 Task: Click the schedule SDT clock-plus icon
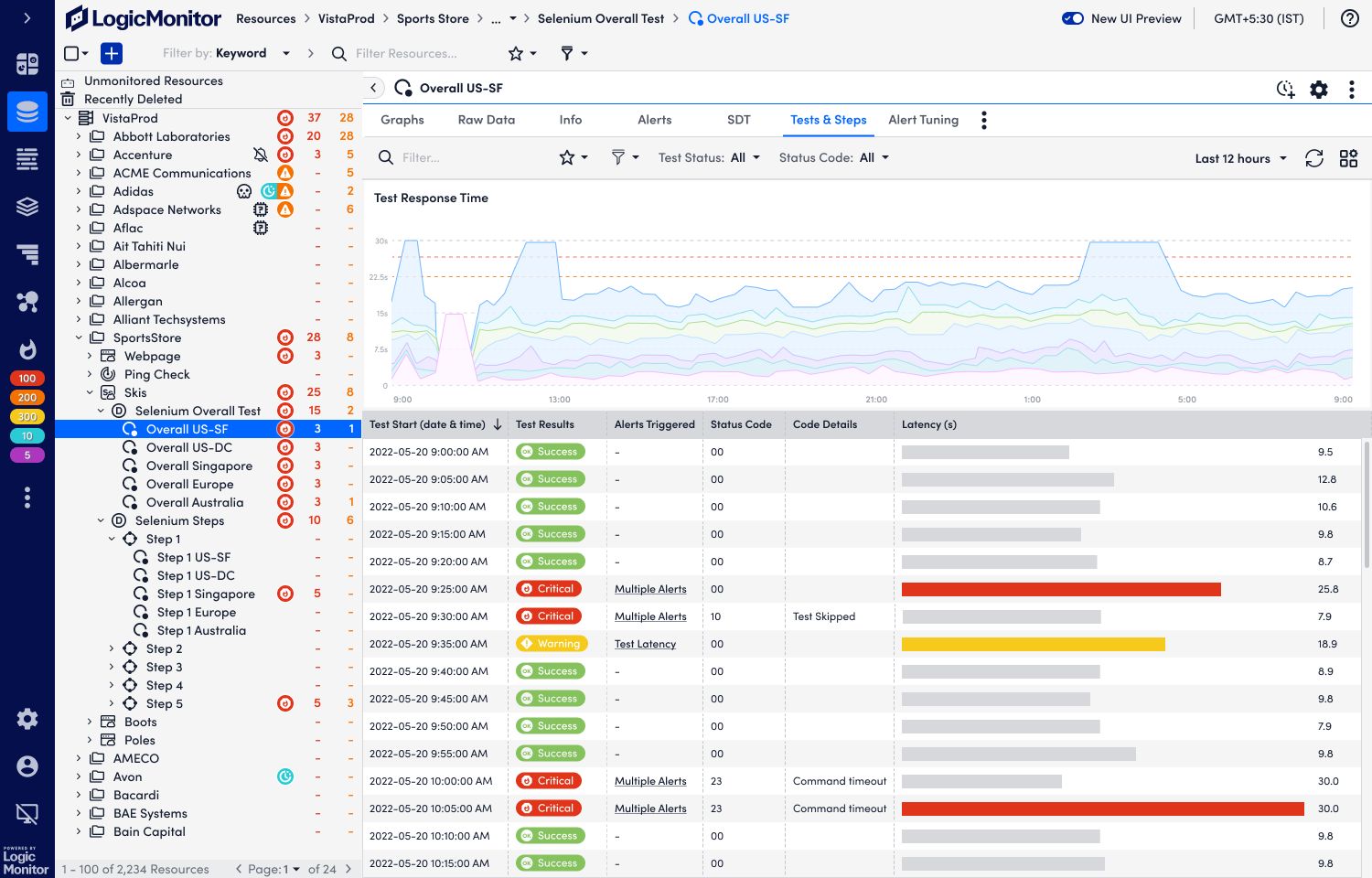tap(1286, 89)
